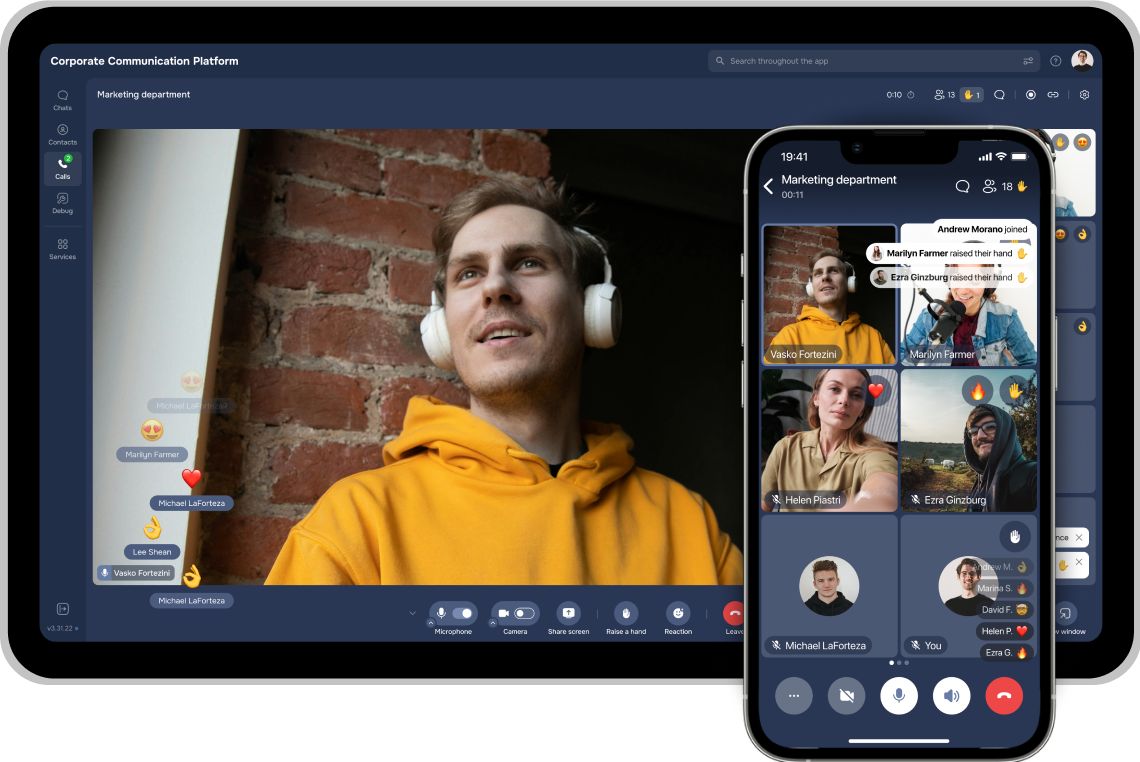
Task: Expand the chevron left of Microphone
Action: [x=411, y=613]
